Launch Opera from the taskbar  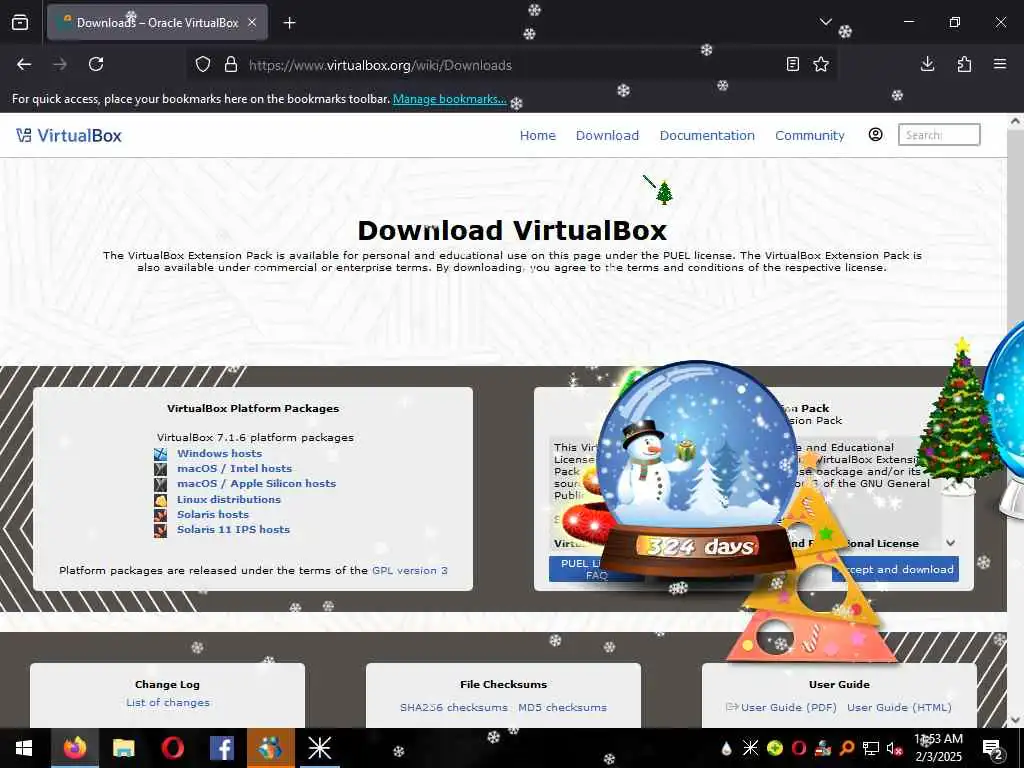(x=172, y=748)
